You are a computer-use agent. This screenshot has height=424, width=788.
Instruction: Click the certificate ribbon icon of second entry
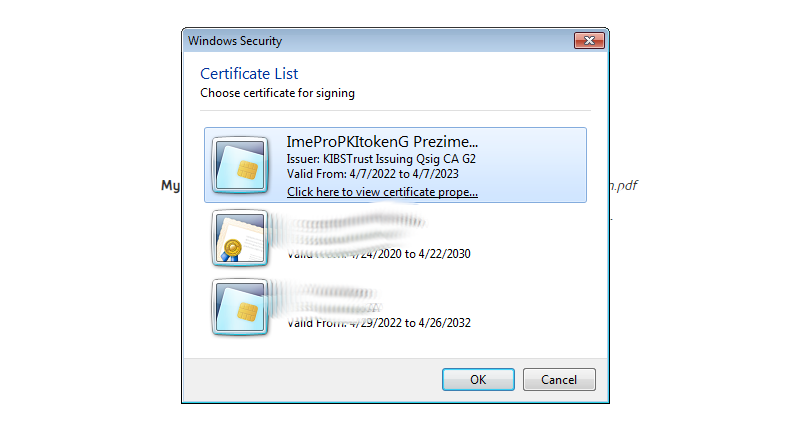coord(239,237)
